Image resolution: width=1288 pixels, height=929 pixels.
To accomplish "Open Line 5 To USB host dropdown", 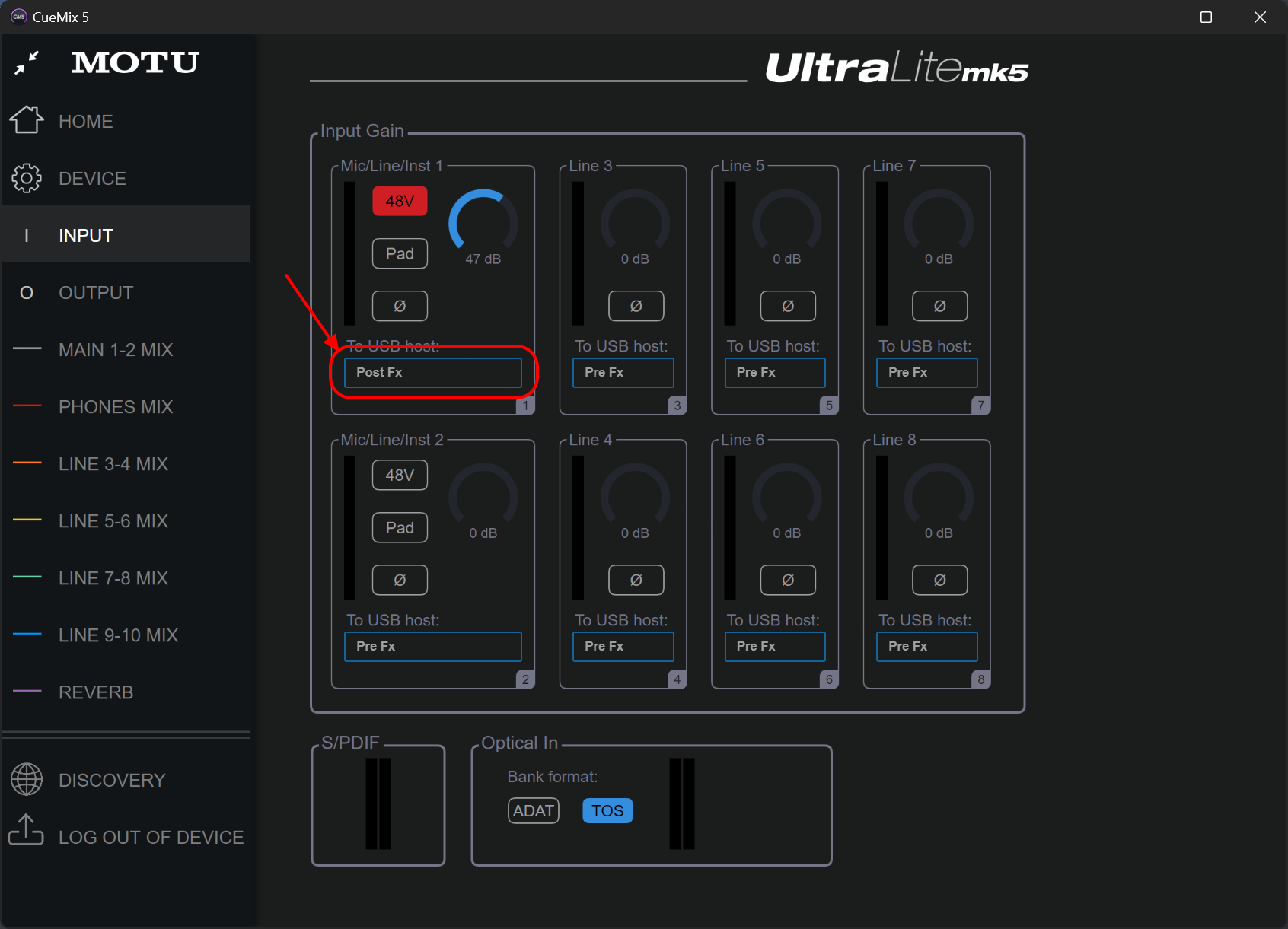I will pyautogui.click(x=775, y=373).
